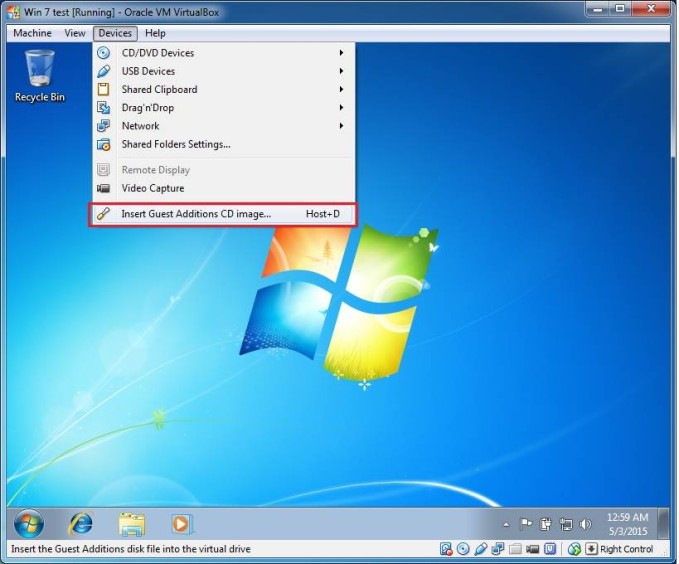Open the Action Center flag icon
The height and width of the screenshot is (564, 679).
526,525
